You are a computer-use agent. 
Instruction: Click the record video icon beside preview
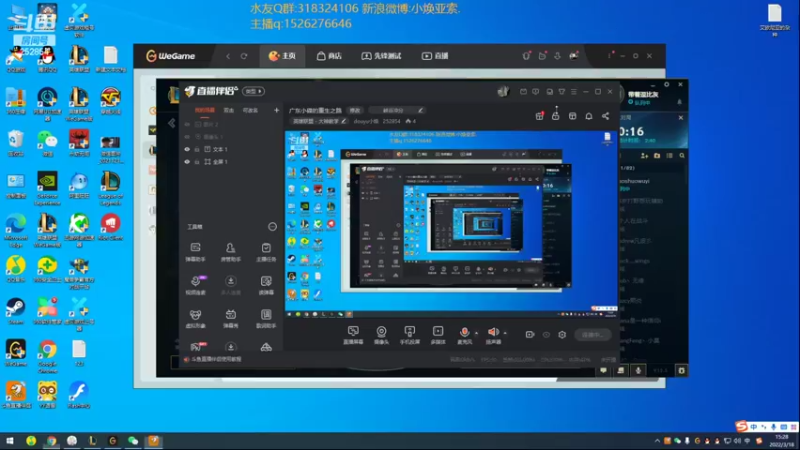(x=530, y=335)
